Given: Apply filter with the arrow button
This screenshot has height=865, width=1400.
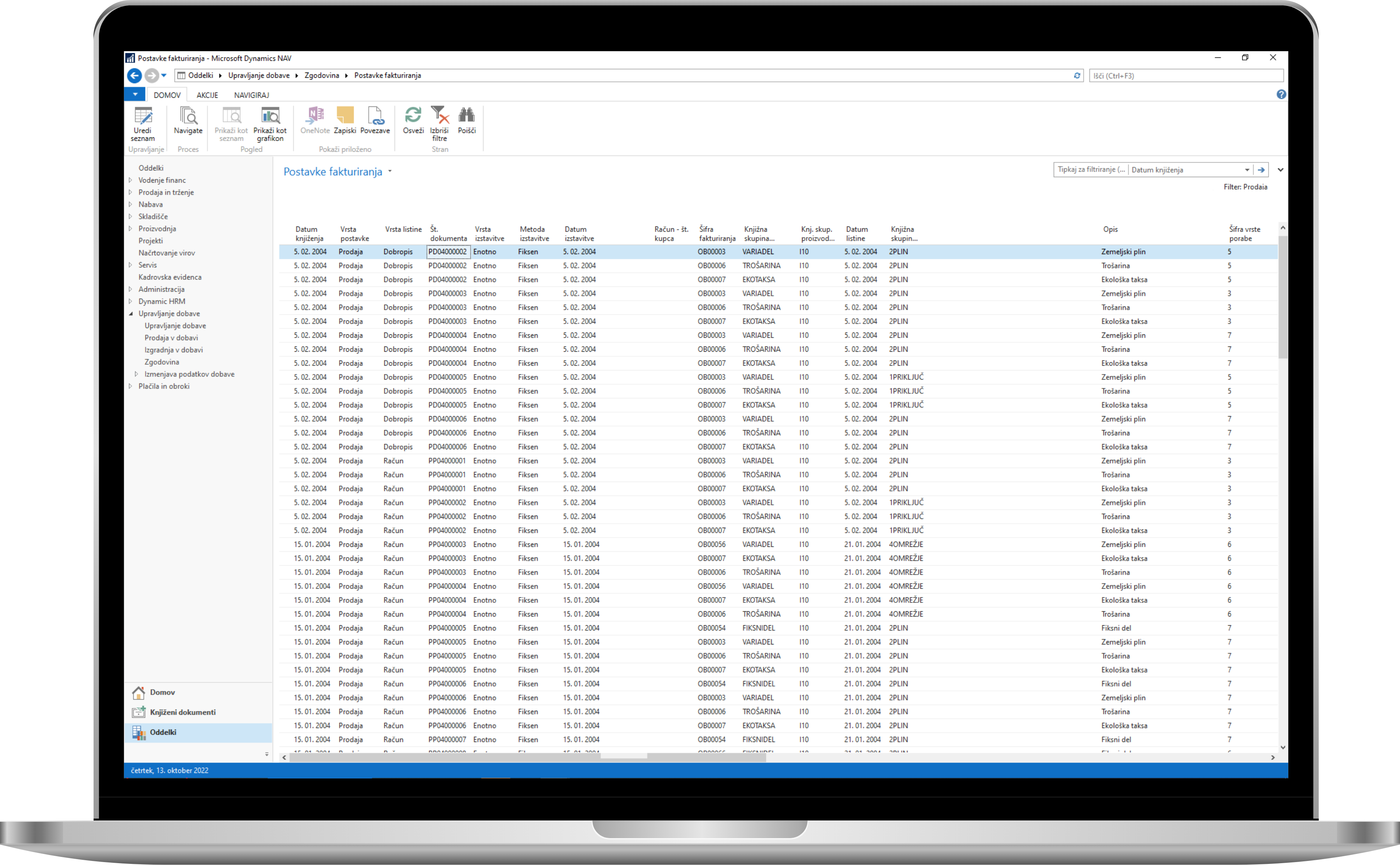Looking at the screenshot, I should click(1261, 170).
